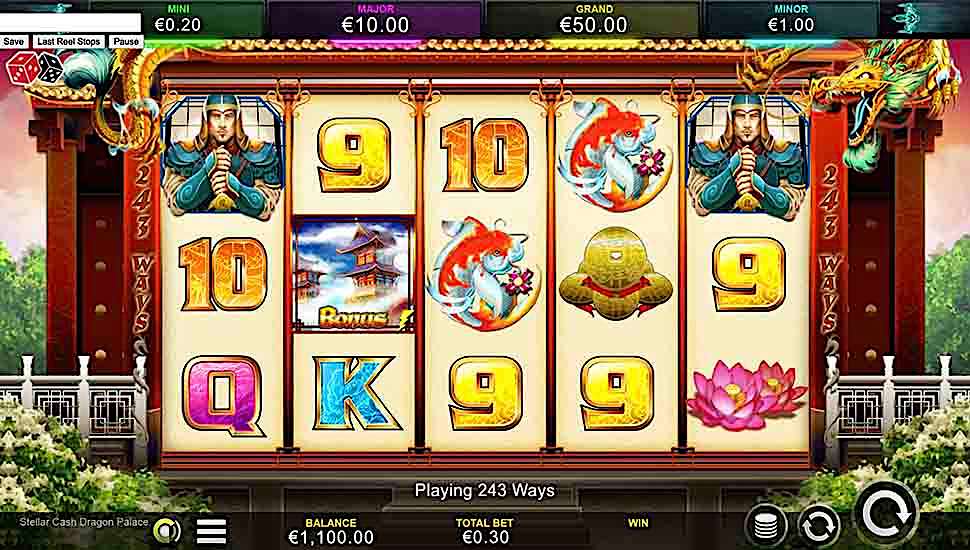Open the autoplay circular arrows button

pos(820,526)
